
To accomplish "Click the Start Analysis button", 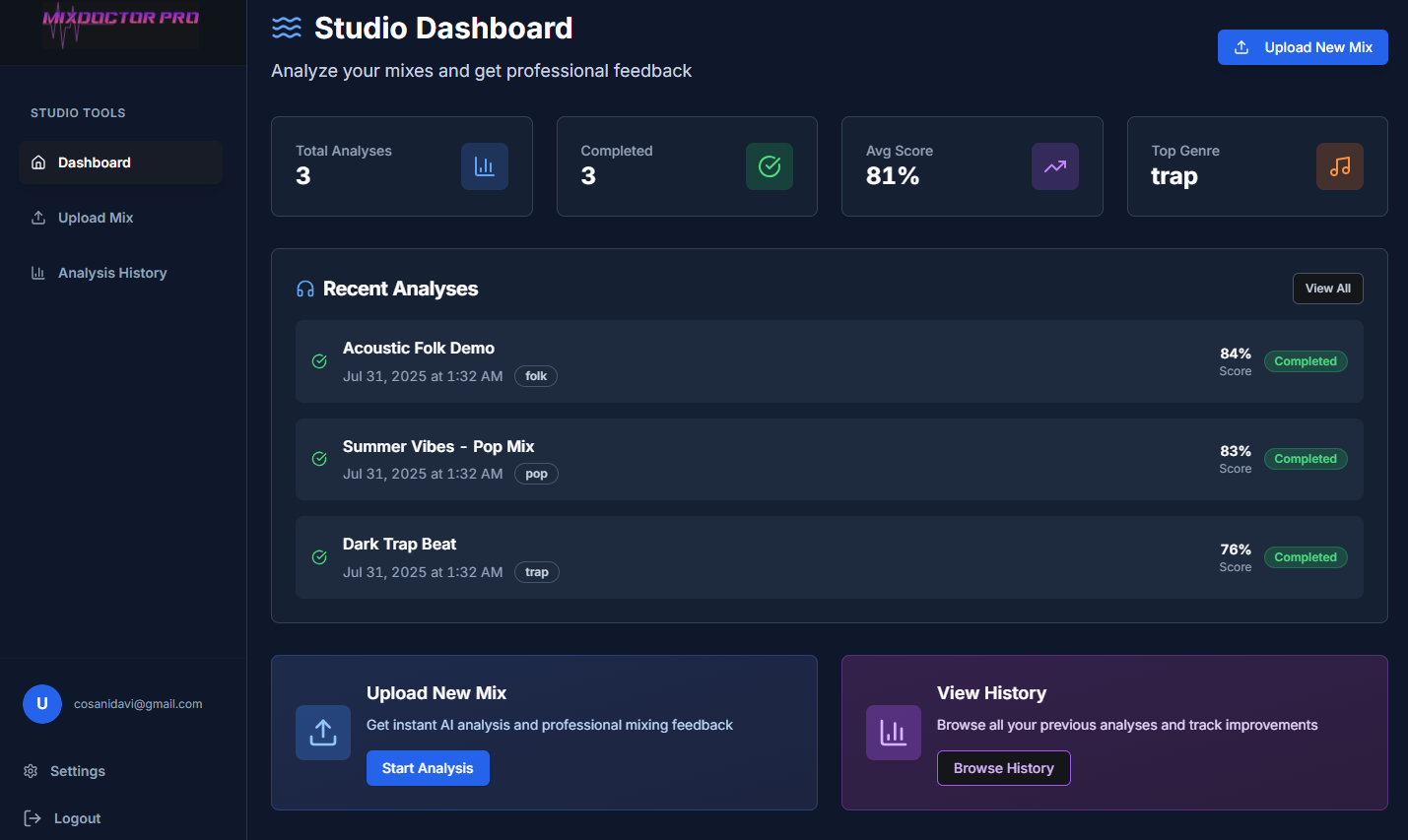I will [x=428, y=768].
